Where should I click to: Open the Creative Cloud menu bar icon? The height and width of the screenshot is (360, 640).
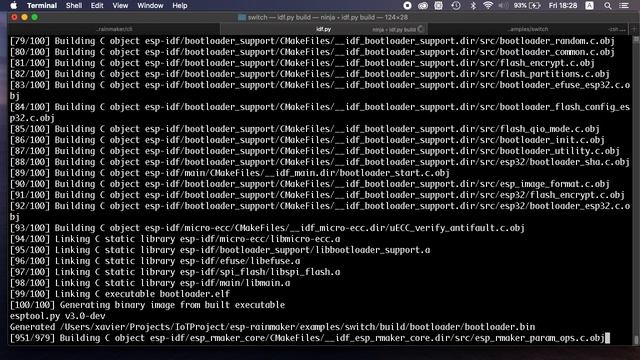[422, 5]
